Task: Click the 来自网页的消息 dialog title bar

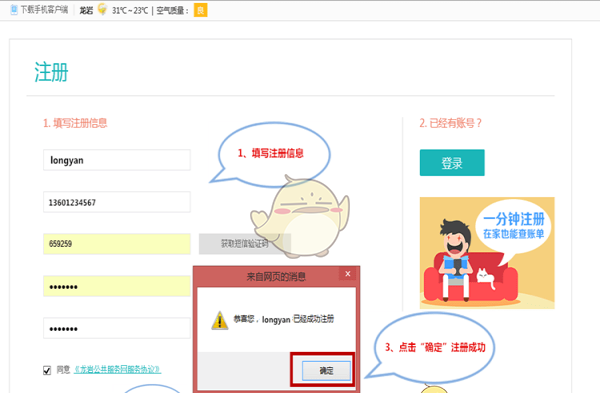Action: click(276, 276)
